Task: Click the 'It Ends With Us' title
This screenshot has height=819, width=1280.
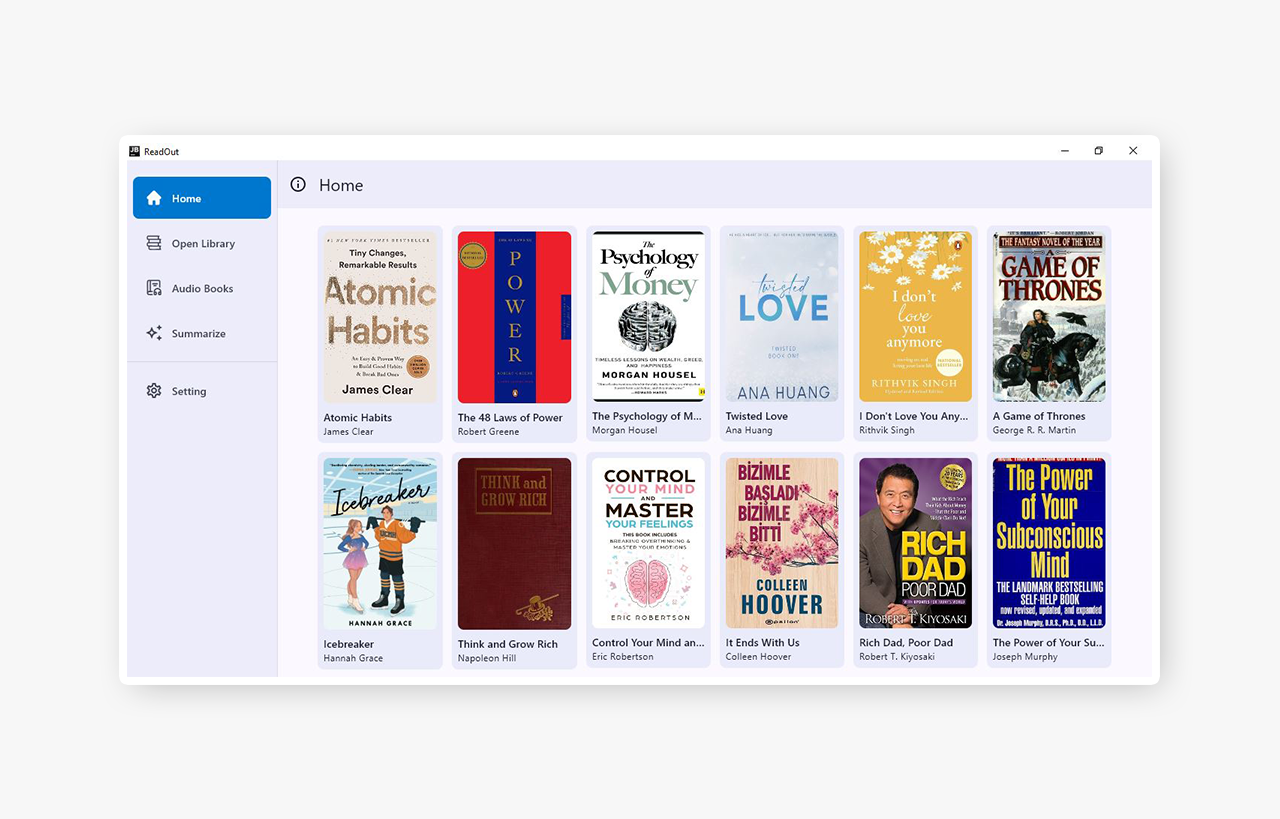Action: (x=762, y=642)
